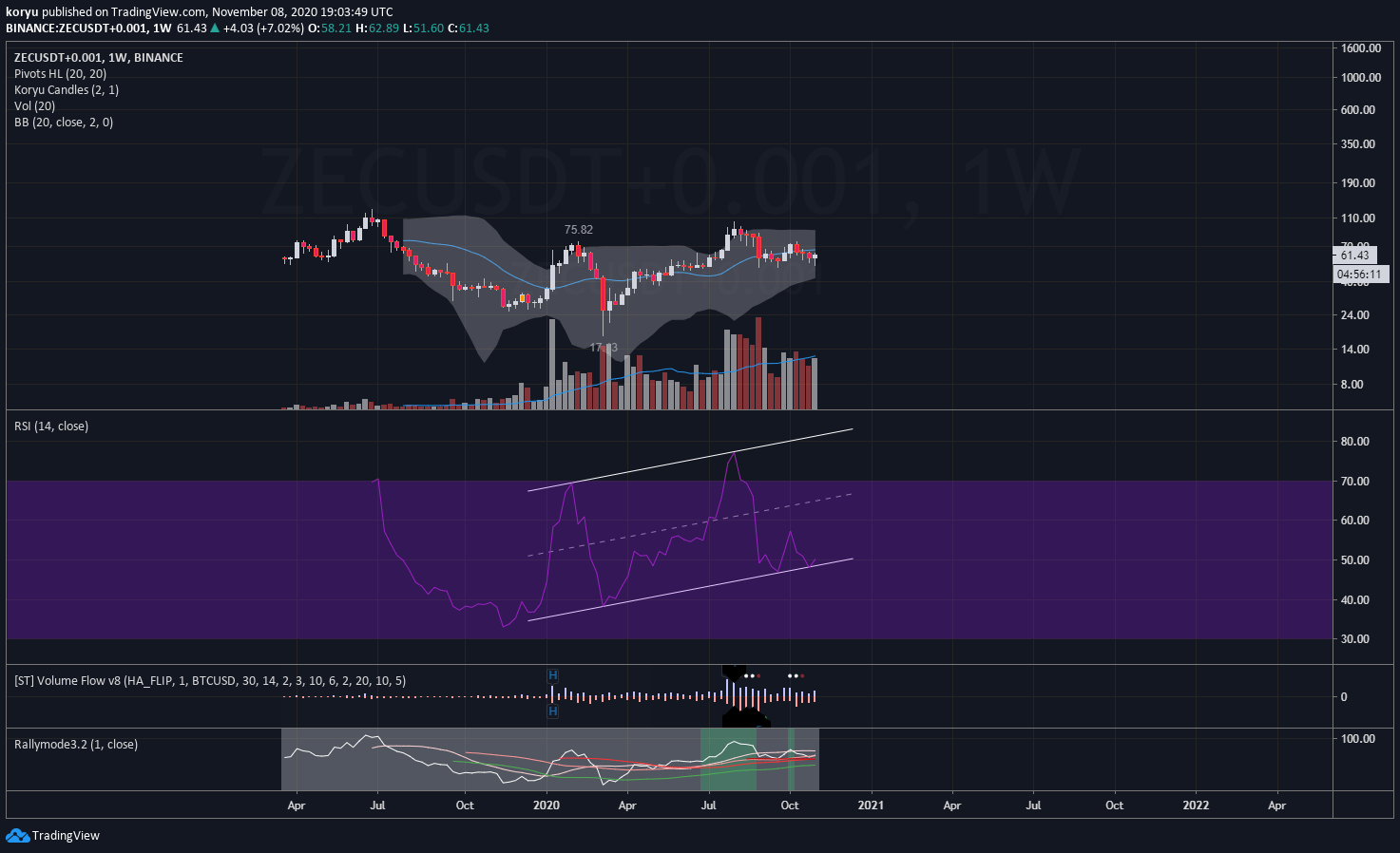This screenshot has width=1400, height=853.
Task: Click the TradingView.com text in header
Action: (x=159, y=12)
